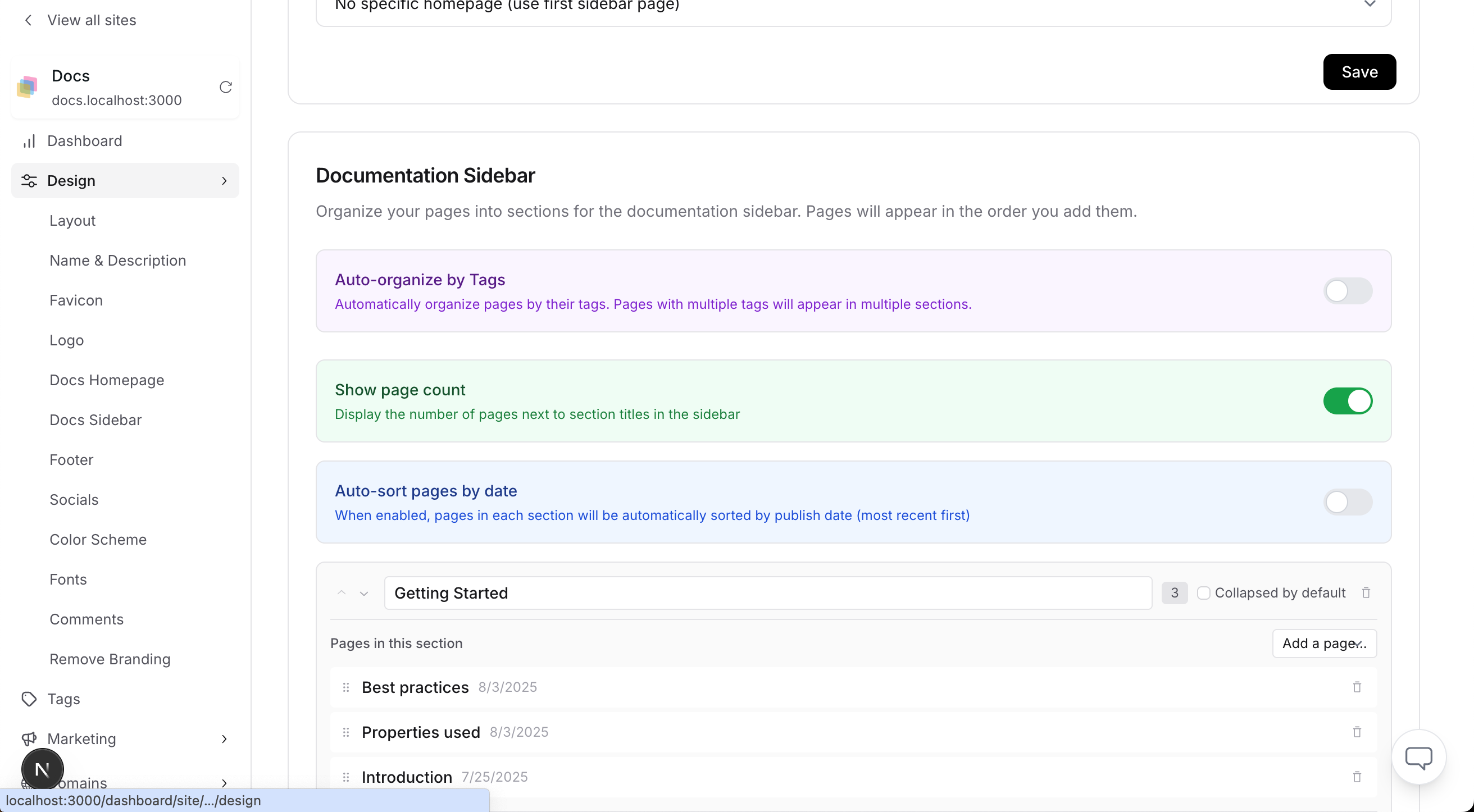This screenshot has height=812, width=1474.
Task: Click the round N avatar icon
Action: (42, 770)
